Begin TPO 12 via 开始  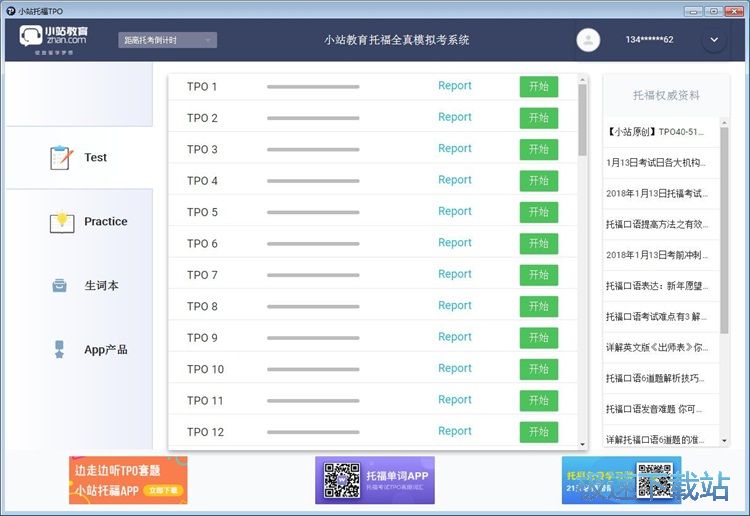[539, 432]
